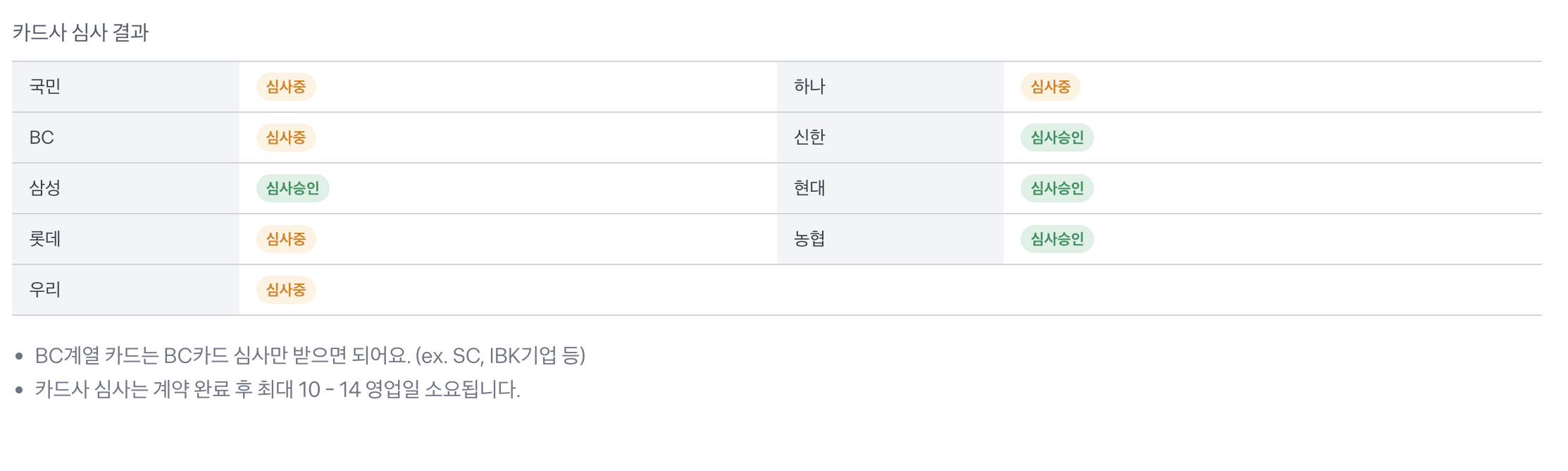
Task: Click the BC계열 카드 note text
Action: point(310,355)
